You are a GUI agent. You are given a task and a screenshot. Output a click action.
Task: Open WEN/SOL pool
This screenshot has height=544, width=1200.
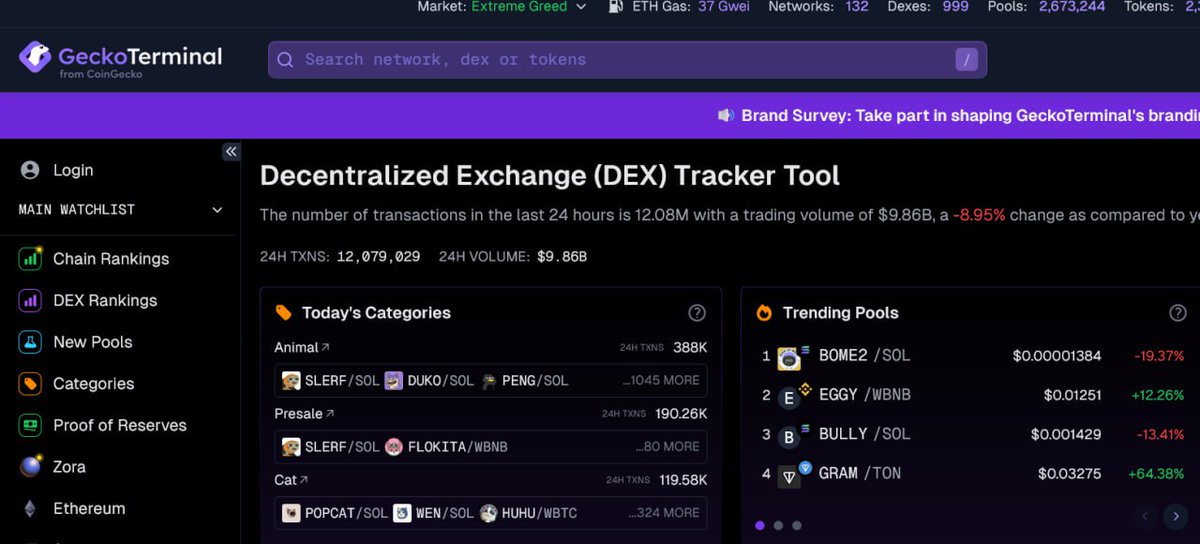tap(434, 513)
